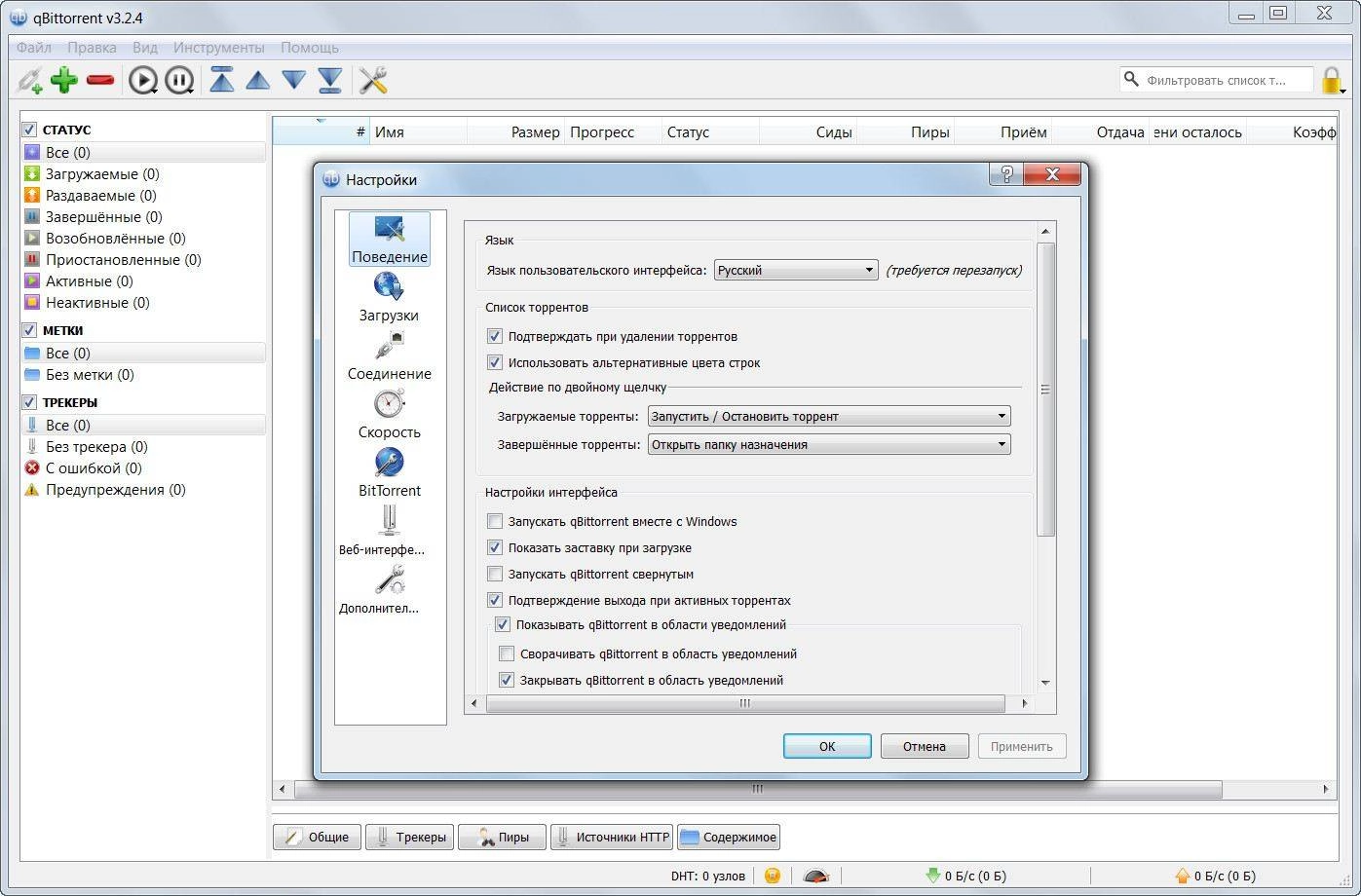Open the Вид menu
Image resolution: width=1361 pixels, height=896 pixels.
coord(145,48)
